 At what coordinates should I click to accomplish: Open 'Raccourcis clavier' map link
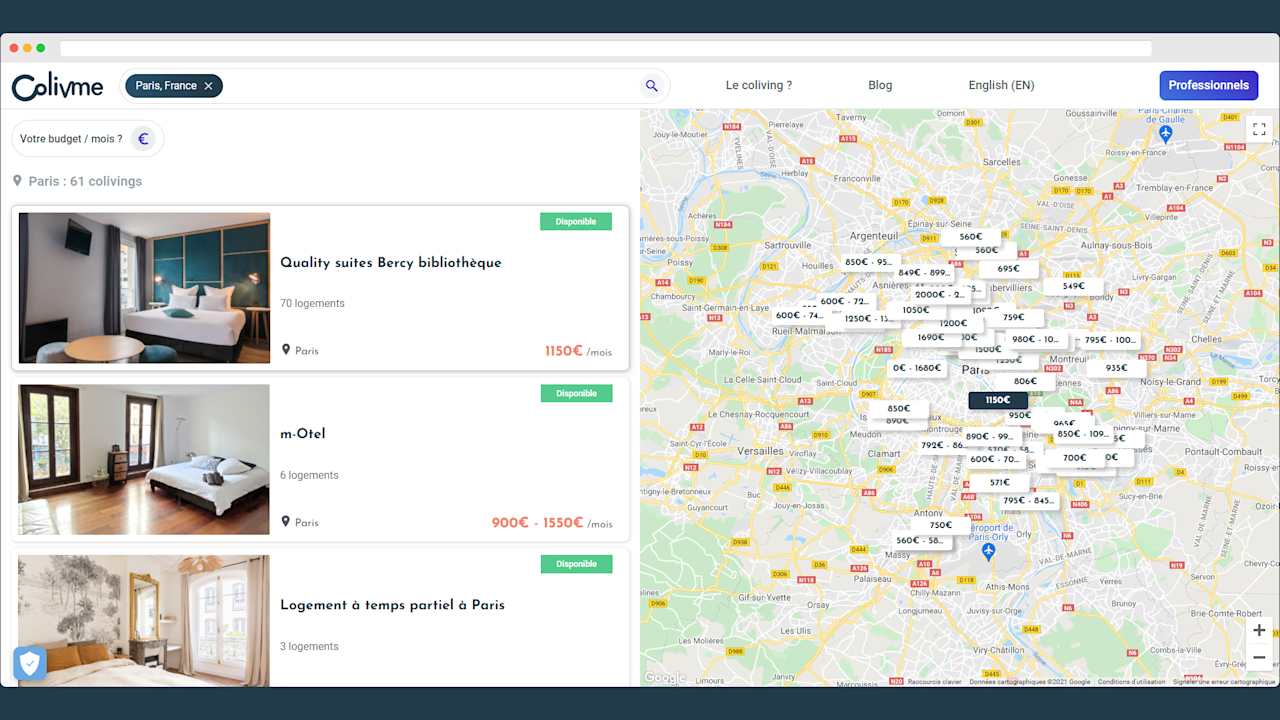coord(934,682)
